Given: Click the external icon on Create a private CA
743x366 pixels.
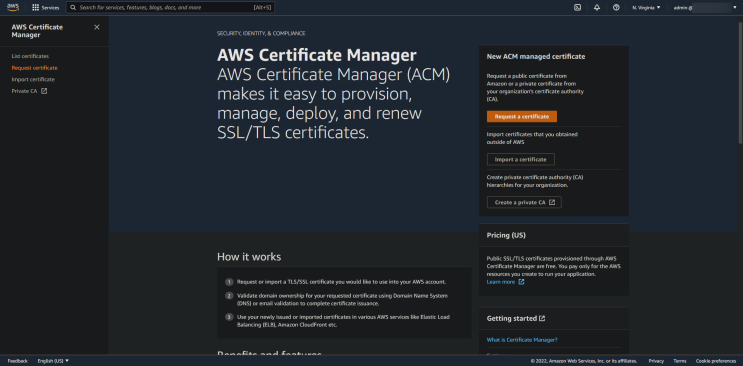Looking at the screenshot, I should (552, 202).
